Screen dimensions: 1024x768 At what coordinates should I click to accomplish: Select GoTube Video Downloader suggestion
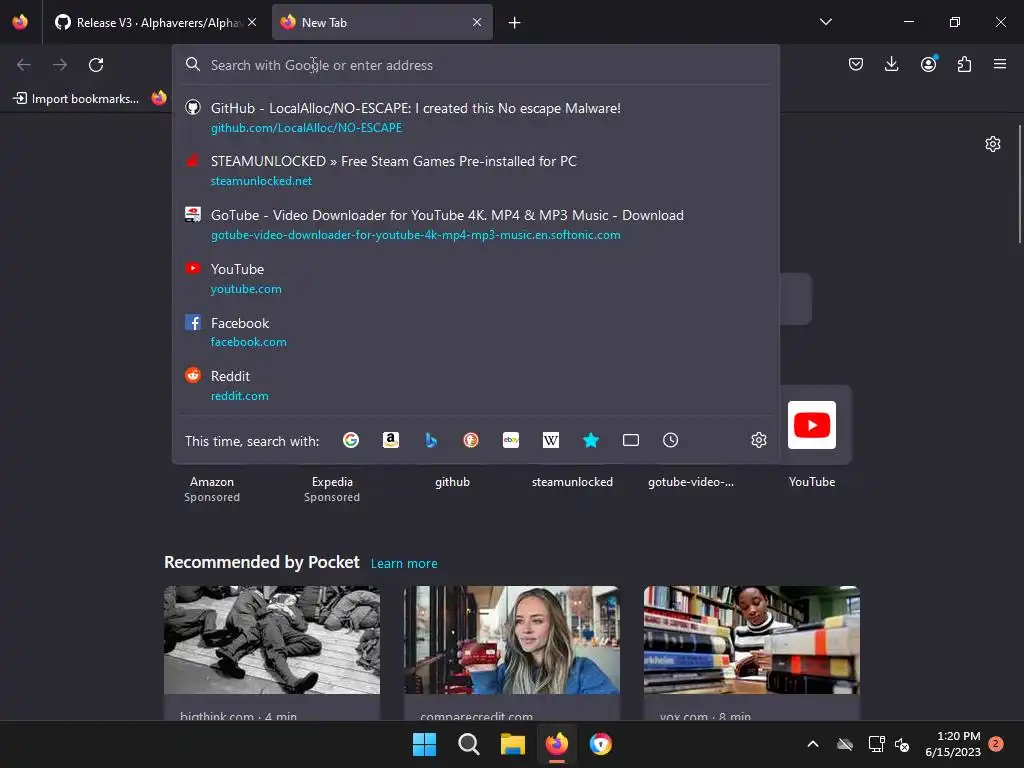[476, 225]
